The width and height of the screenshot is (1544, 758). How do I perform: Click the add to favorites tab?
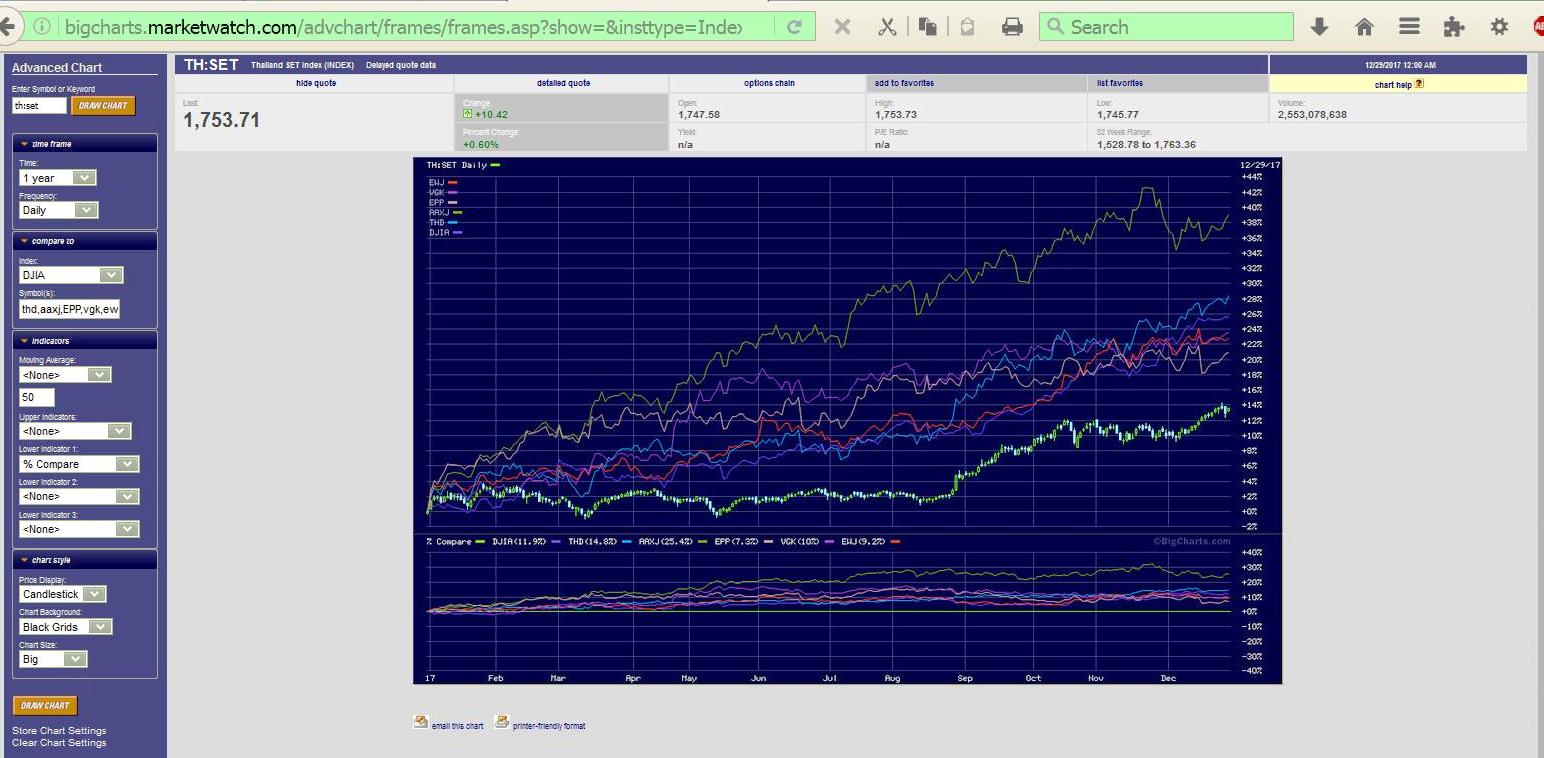click(x=977, y=83)
